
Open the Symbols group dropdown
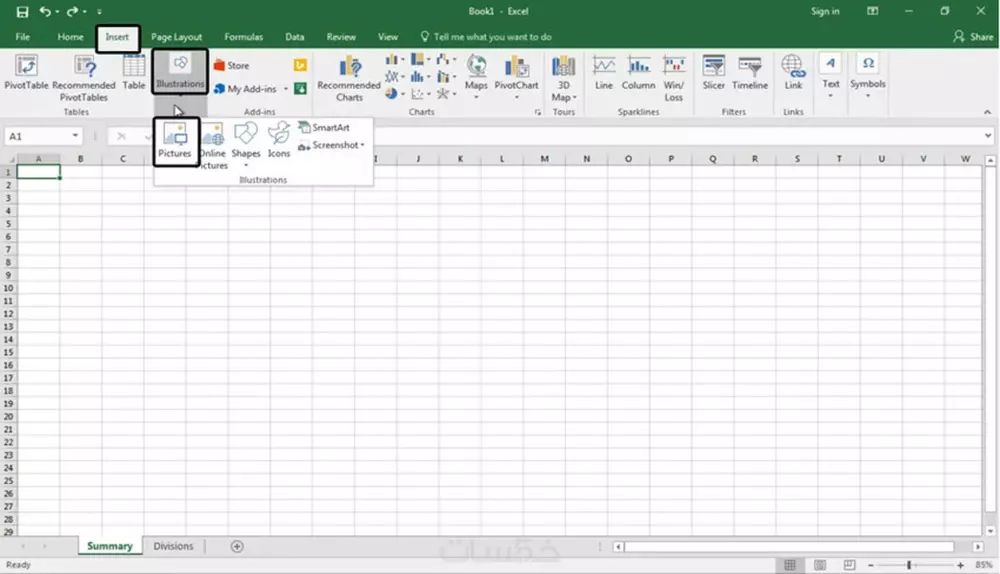click(868, 77)
